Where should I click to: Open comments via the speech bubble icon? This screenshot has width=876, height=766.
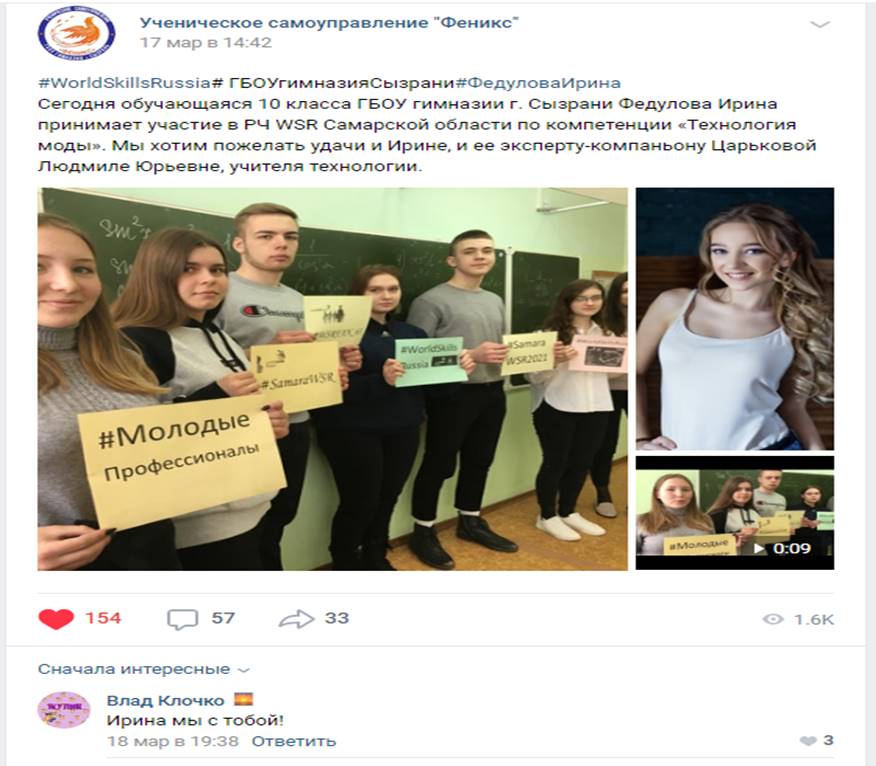tap(183, 619)
